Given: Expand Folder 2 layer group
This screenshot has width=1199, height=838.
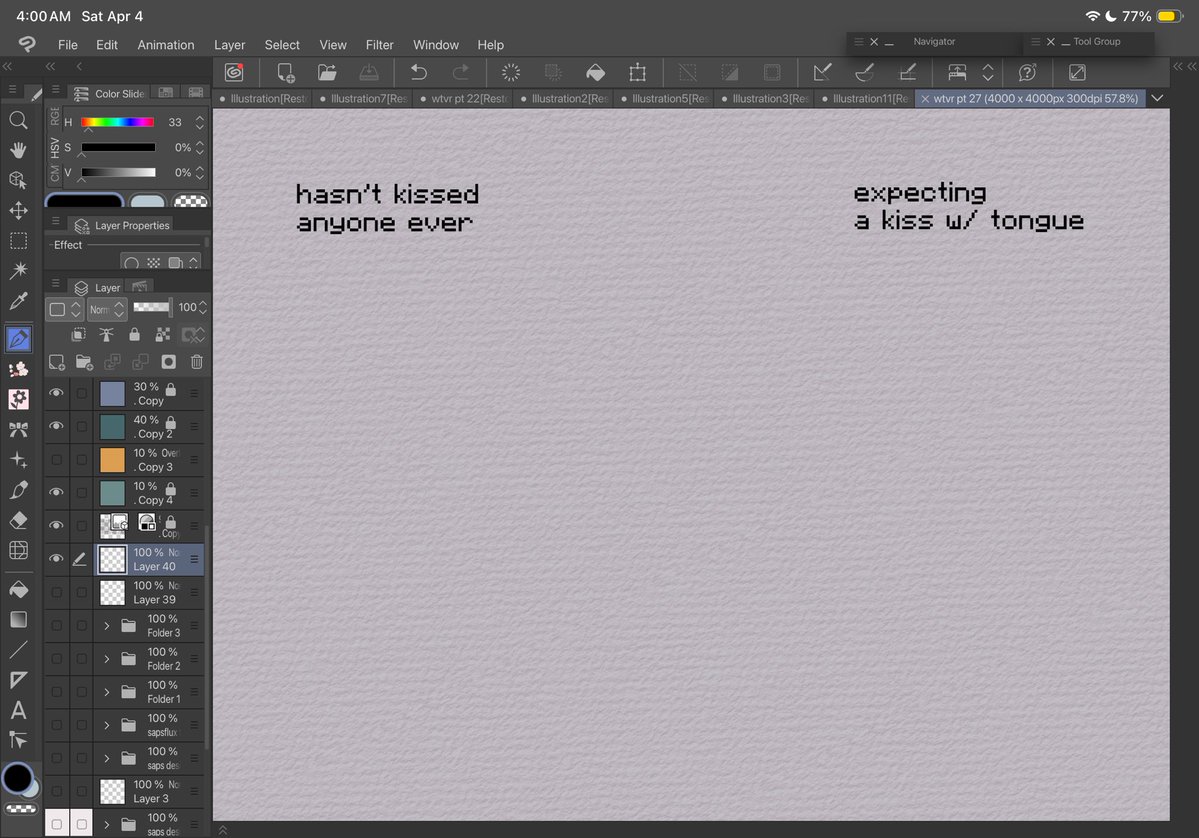Looking at the screenshot, I should 106,658.
